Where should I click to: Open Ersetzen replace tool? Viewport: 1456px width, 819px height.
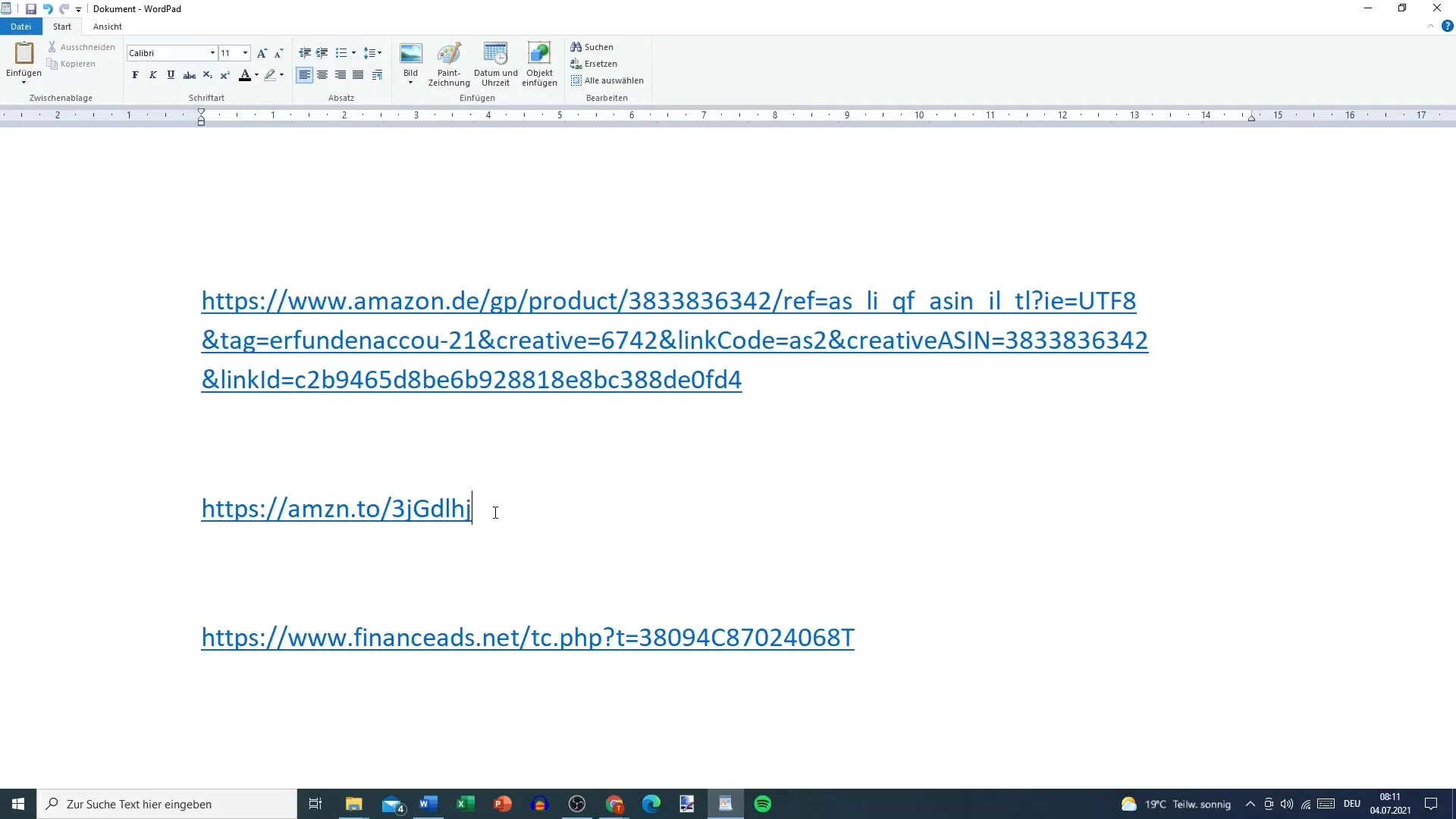click(594, 64)
